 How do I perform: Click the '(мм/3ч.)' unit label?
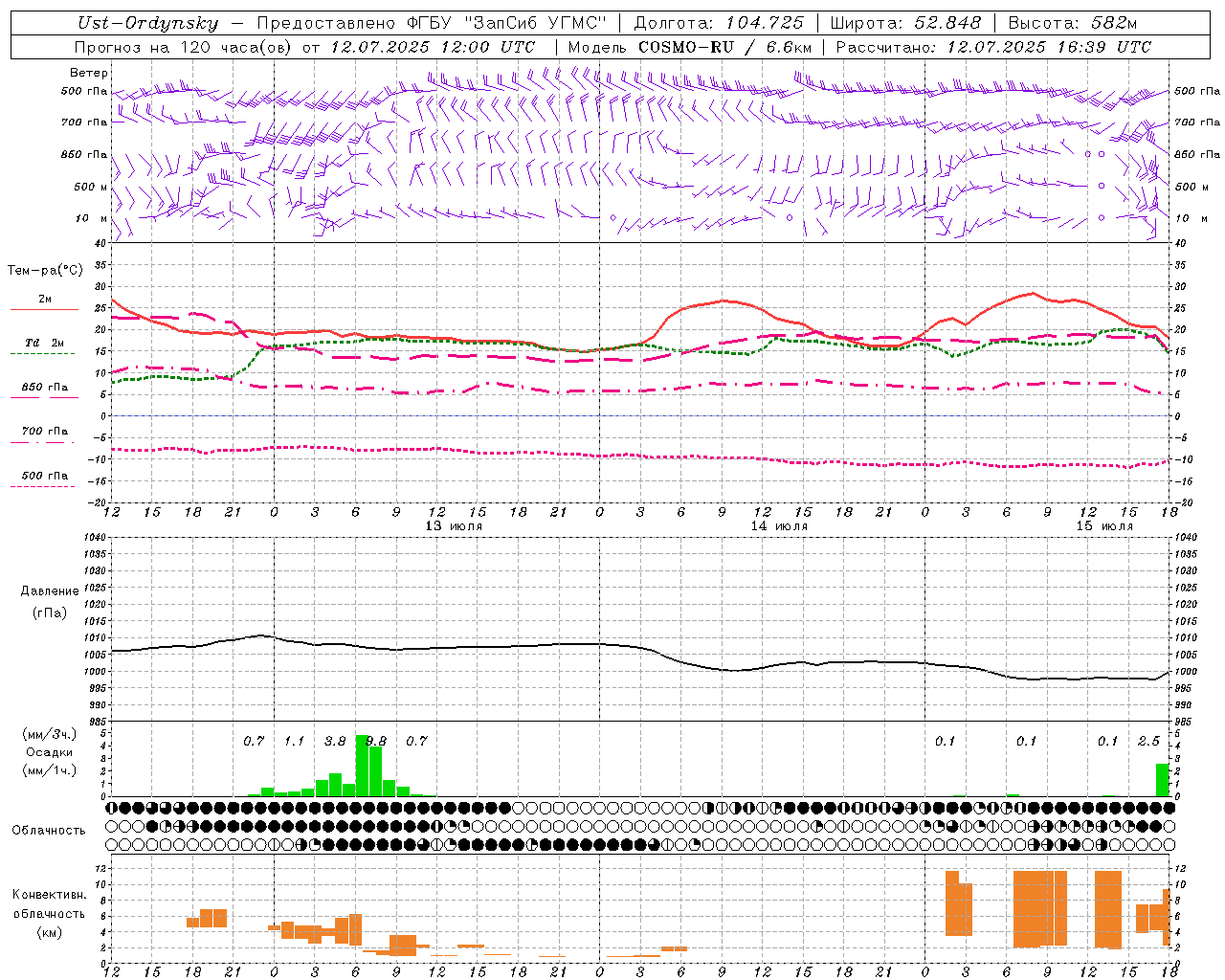point(49,734)
